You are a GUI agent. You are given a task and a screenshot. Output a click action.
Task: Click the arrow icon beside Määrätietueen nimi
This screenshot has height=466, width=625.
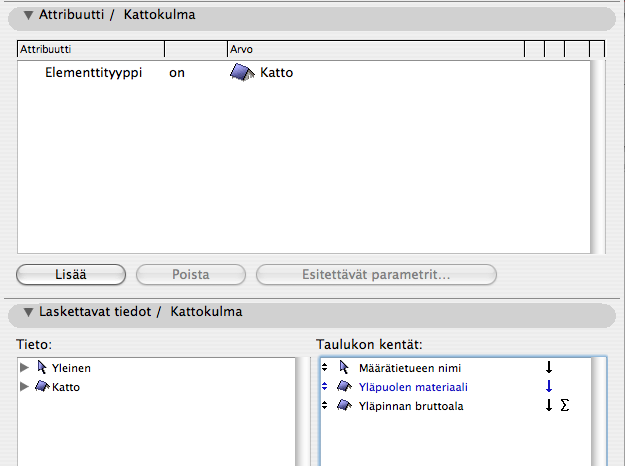click(x=344, y=367)
